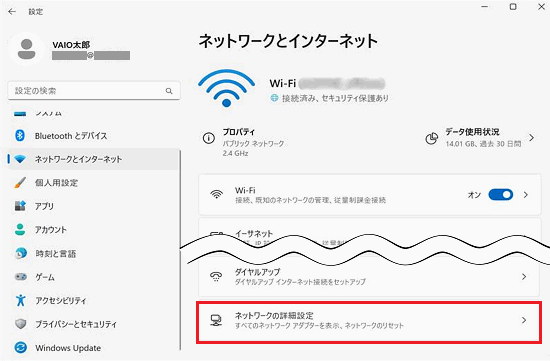Maximize the 設定 window
Viewport: 550px width, 361px height.
[513, 7]
